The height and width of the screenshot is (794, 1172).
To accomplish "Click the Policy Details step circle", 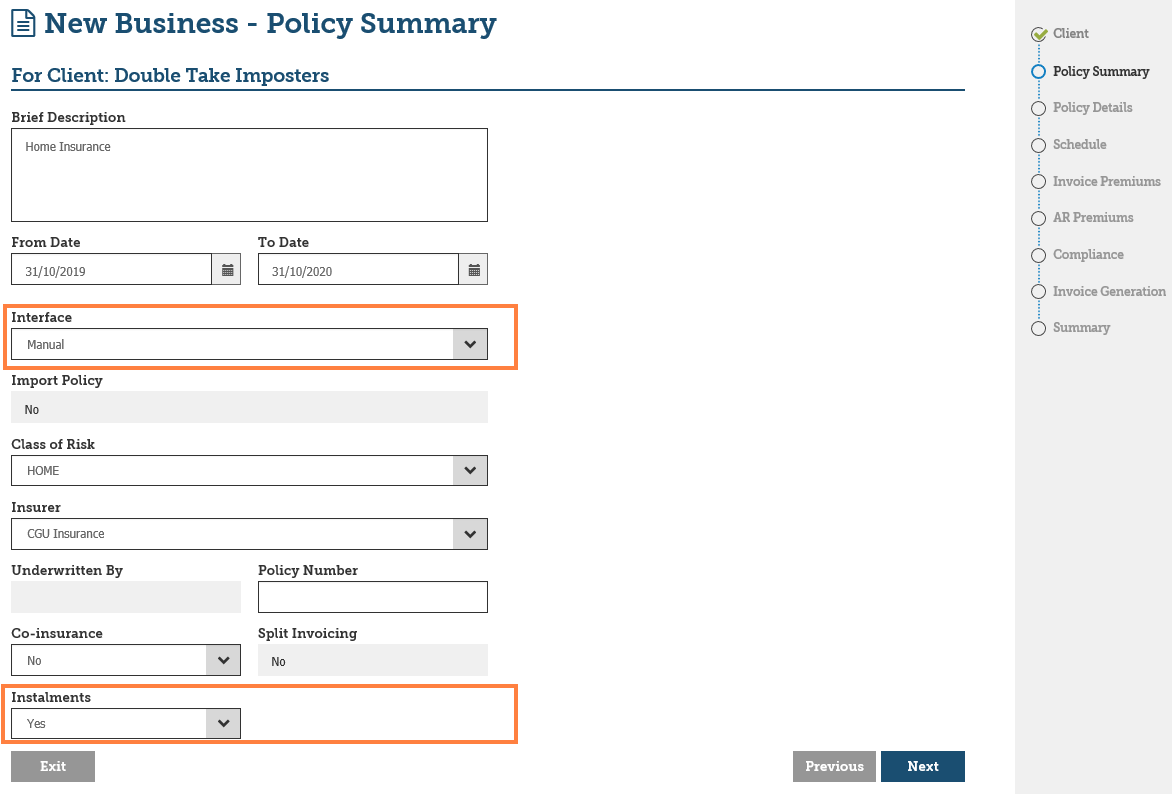I will pyautogui.click(x=1038, y=108).
